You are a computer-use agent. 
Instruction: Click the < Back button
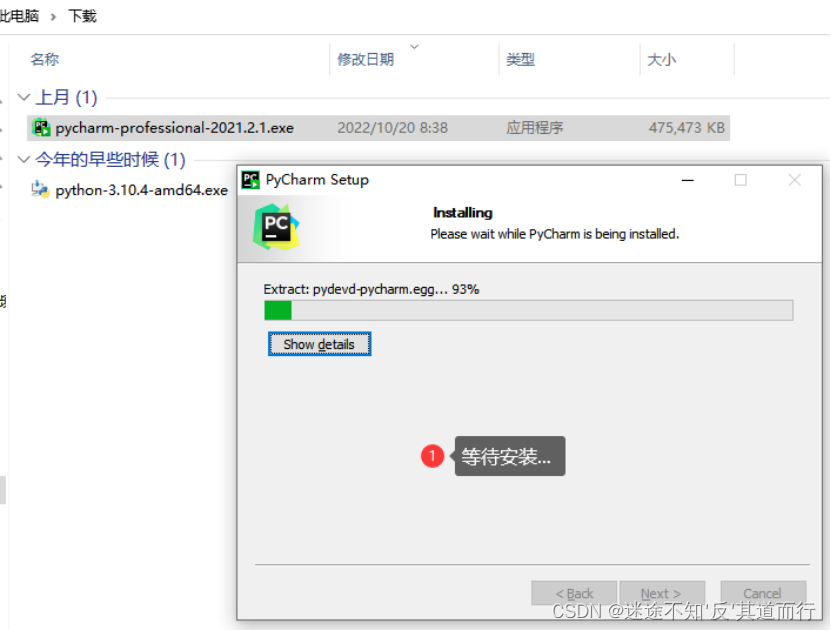[x=574, y=593]
